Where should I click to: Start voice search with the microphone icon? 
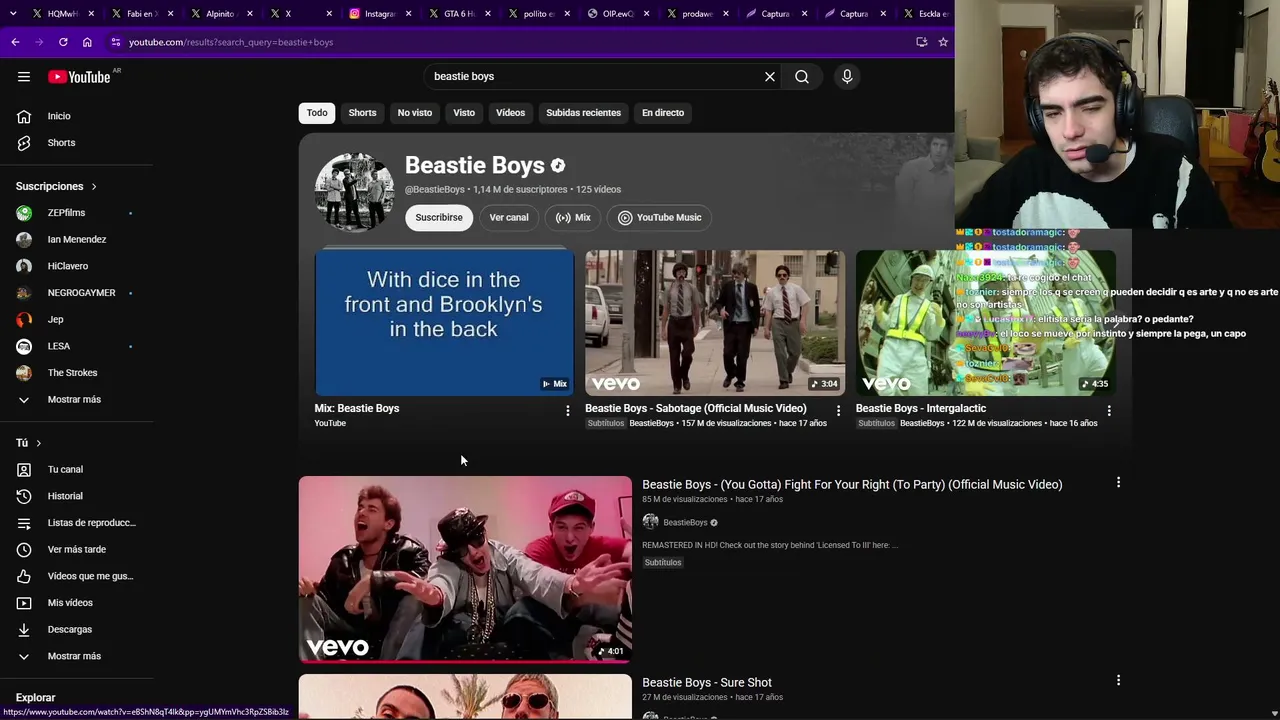click(847, 77)
